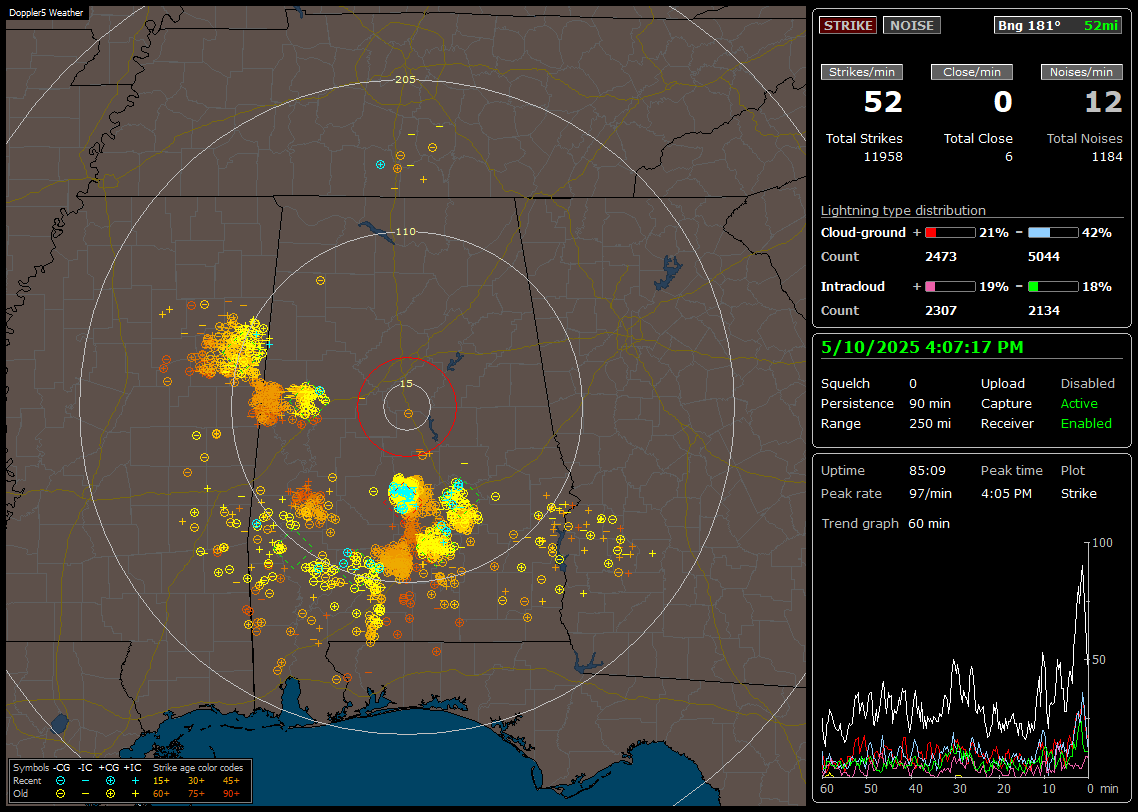Click the Trend graph 60 min label

click(885, 524)
